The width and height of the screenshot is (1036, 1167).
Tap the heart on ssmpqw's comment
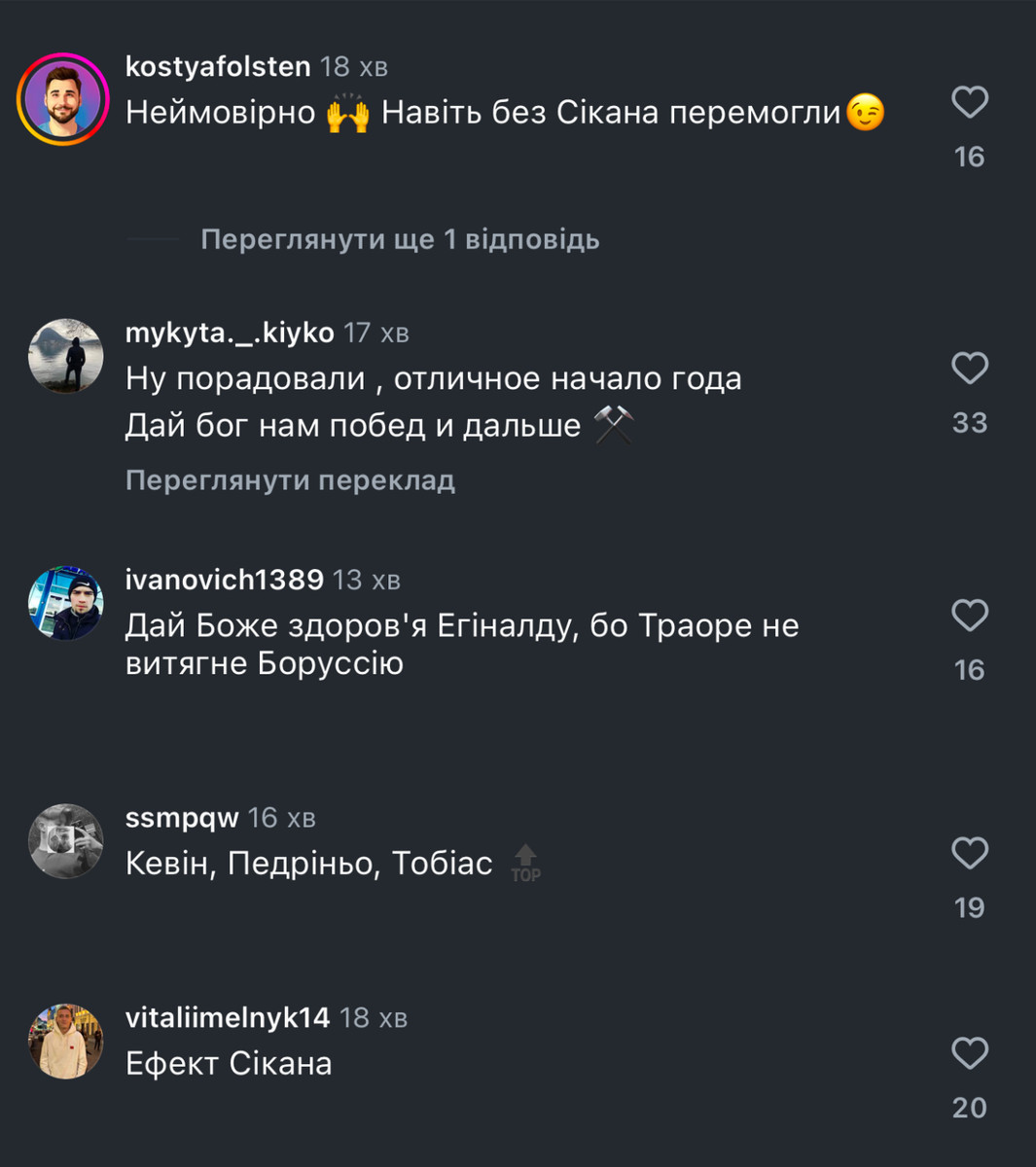[x=969, y=853]
